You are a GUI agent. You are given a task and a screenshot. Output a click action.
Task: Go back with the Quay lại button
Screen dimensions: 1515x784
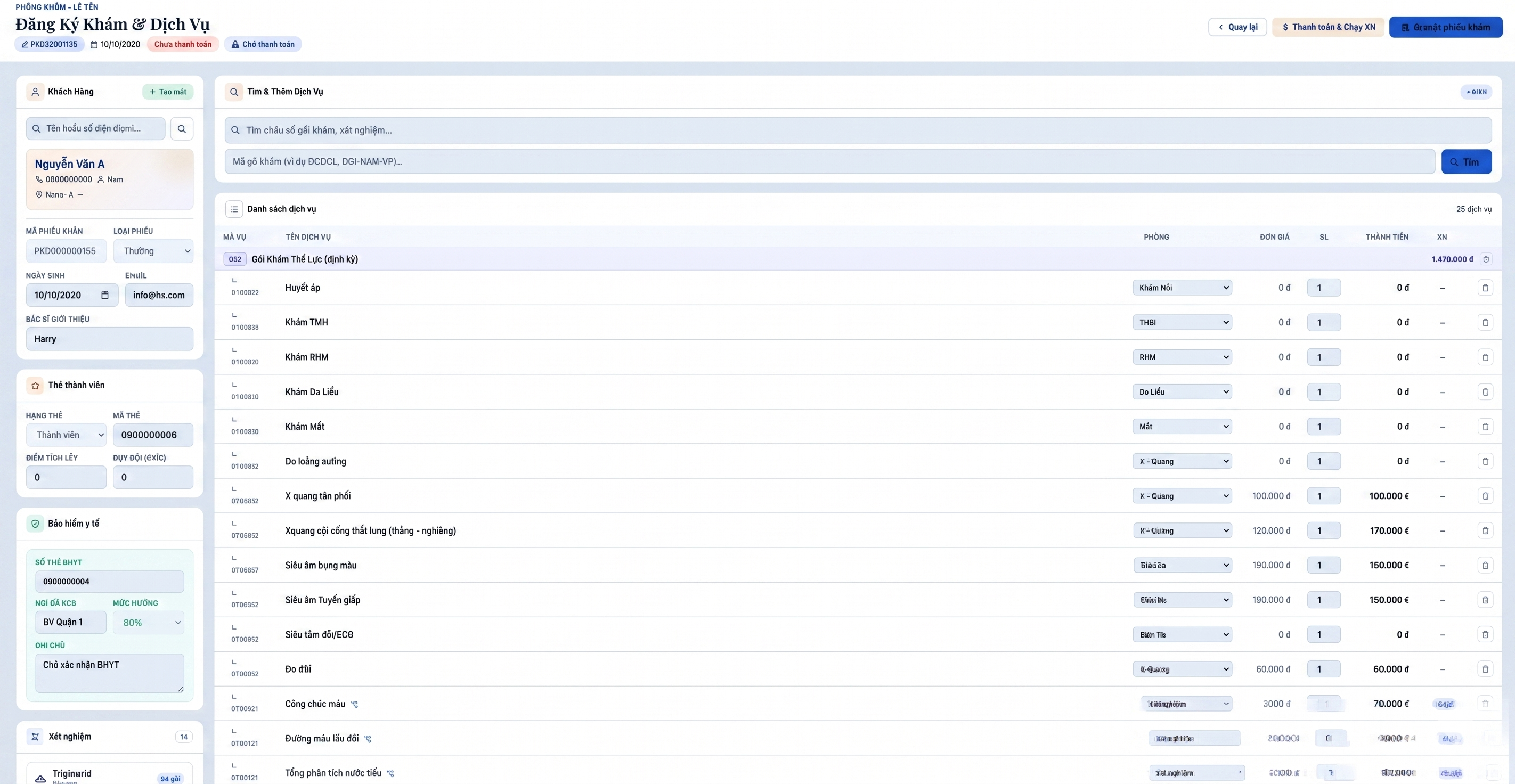[1237, 27]
